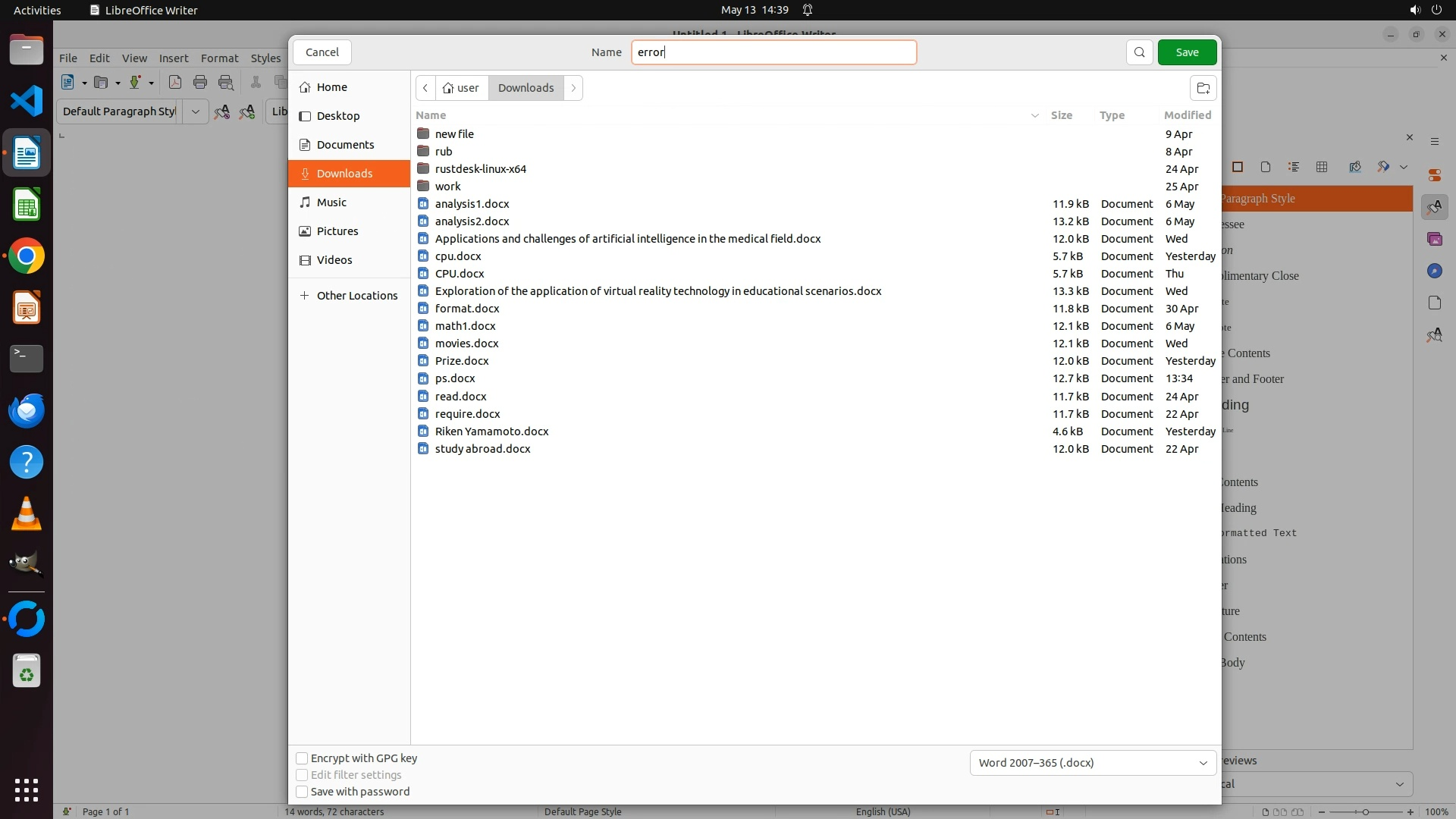The height and width of the screenshot is (819, 1456).
Task: Open the sidebar Gallery icon
Action: tap(1434, 240)
